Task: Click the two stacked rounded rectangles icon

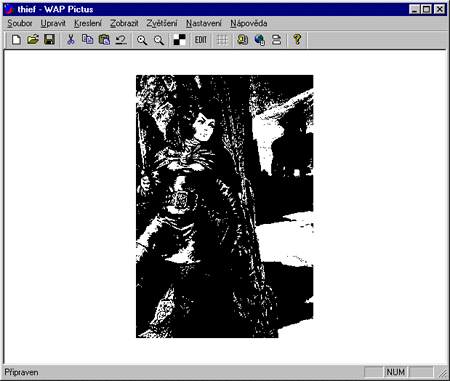Action: (276, 40)
